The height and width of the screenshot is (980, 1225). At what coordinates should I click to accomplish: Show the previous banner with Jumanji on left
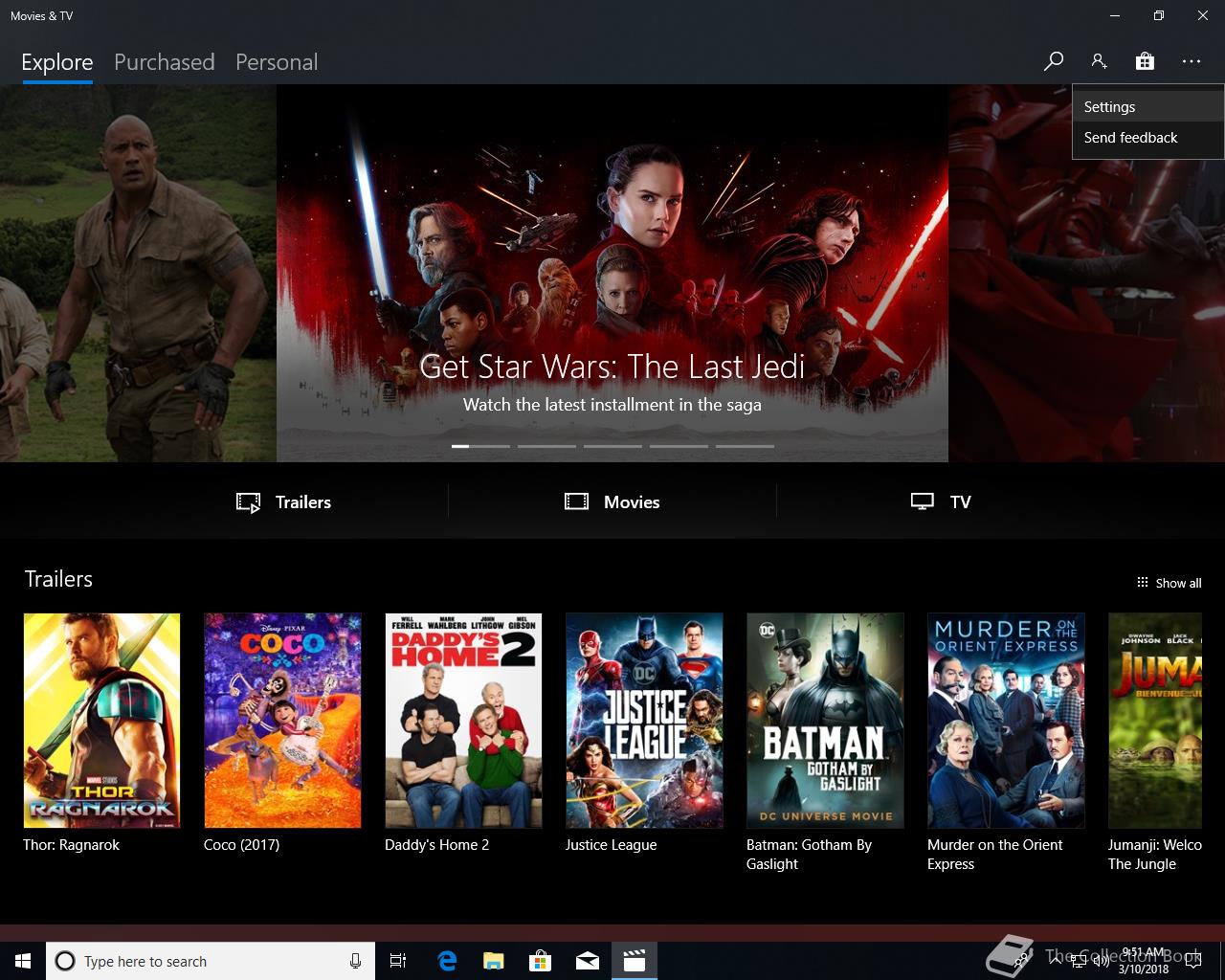138,273
